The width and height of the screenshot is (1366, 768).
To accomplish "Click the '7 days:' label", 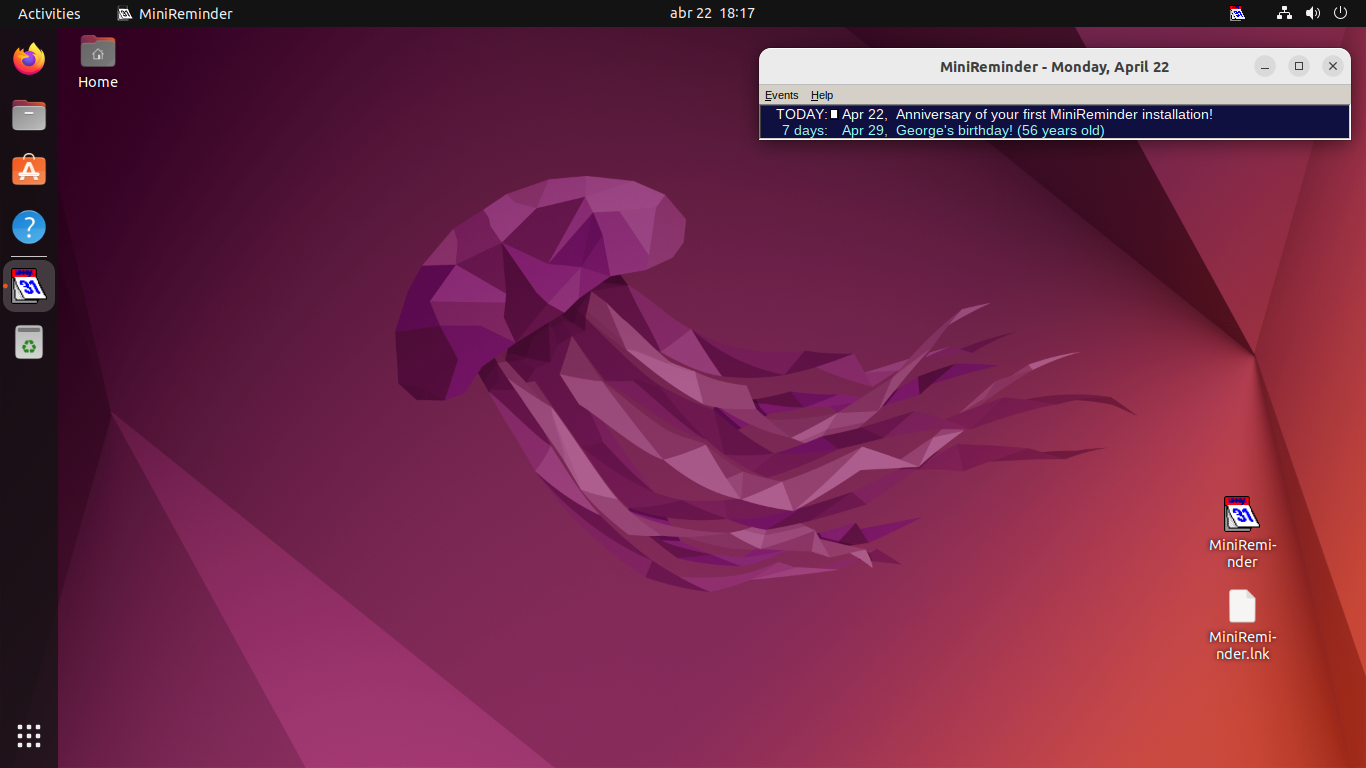I will pos(805,130).
